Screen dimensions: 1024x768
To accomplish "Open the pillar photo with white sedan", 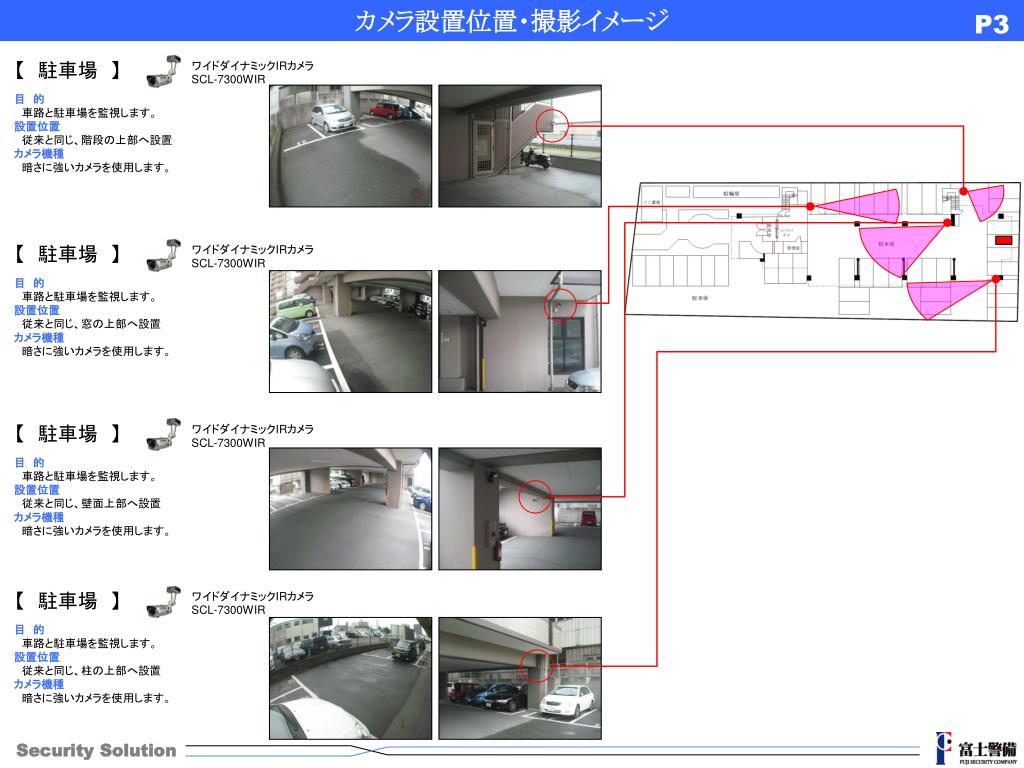I will 520,679.
